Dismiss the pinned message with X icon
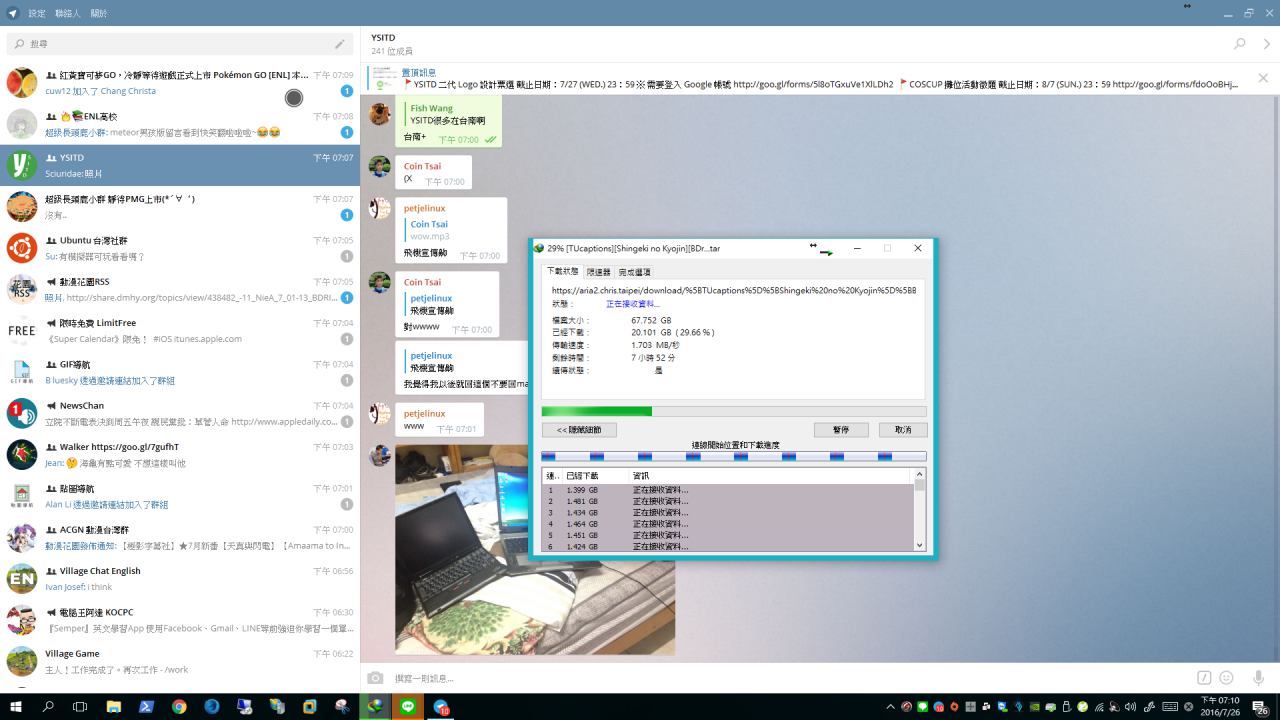The image size is (1280, 720). pyautogui.click(x=1263, y=78)
